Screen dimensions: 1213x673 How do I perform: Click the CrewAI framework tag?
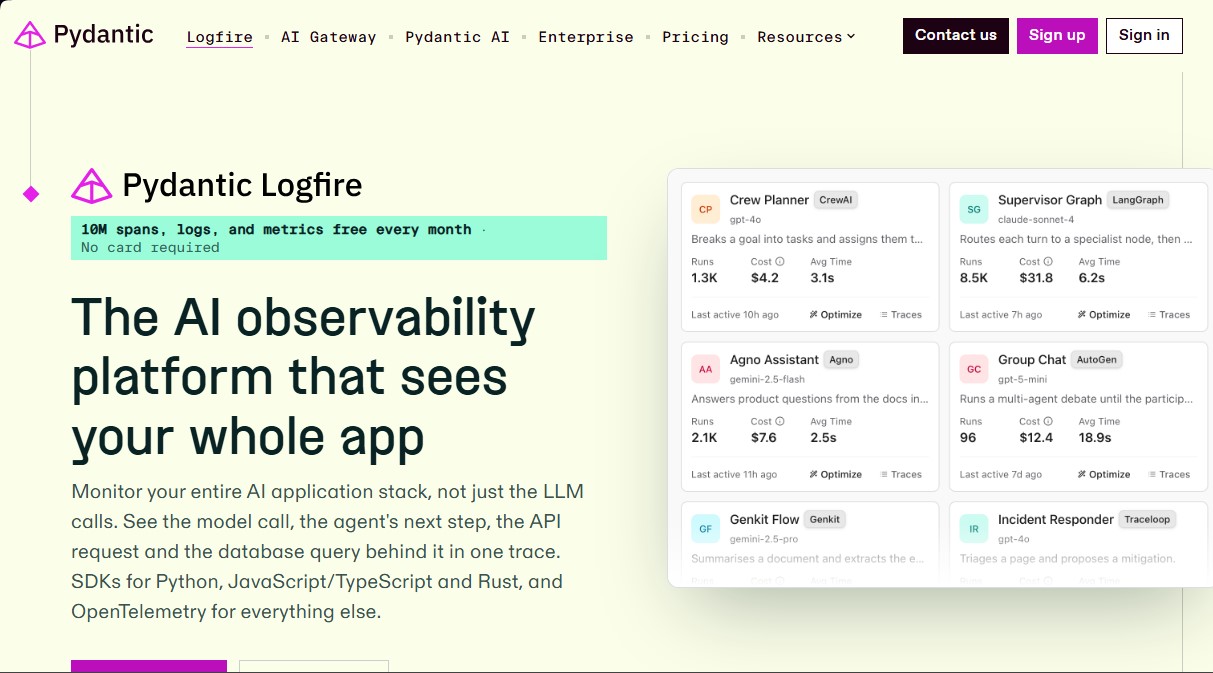[x=836, y=200]
